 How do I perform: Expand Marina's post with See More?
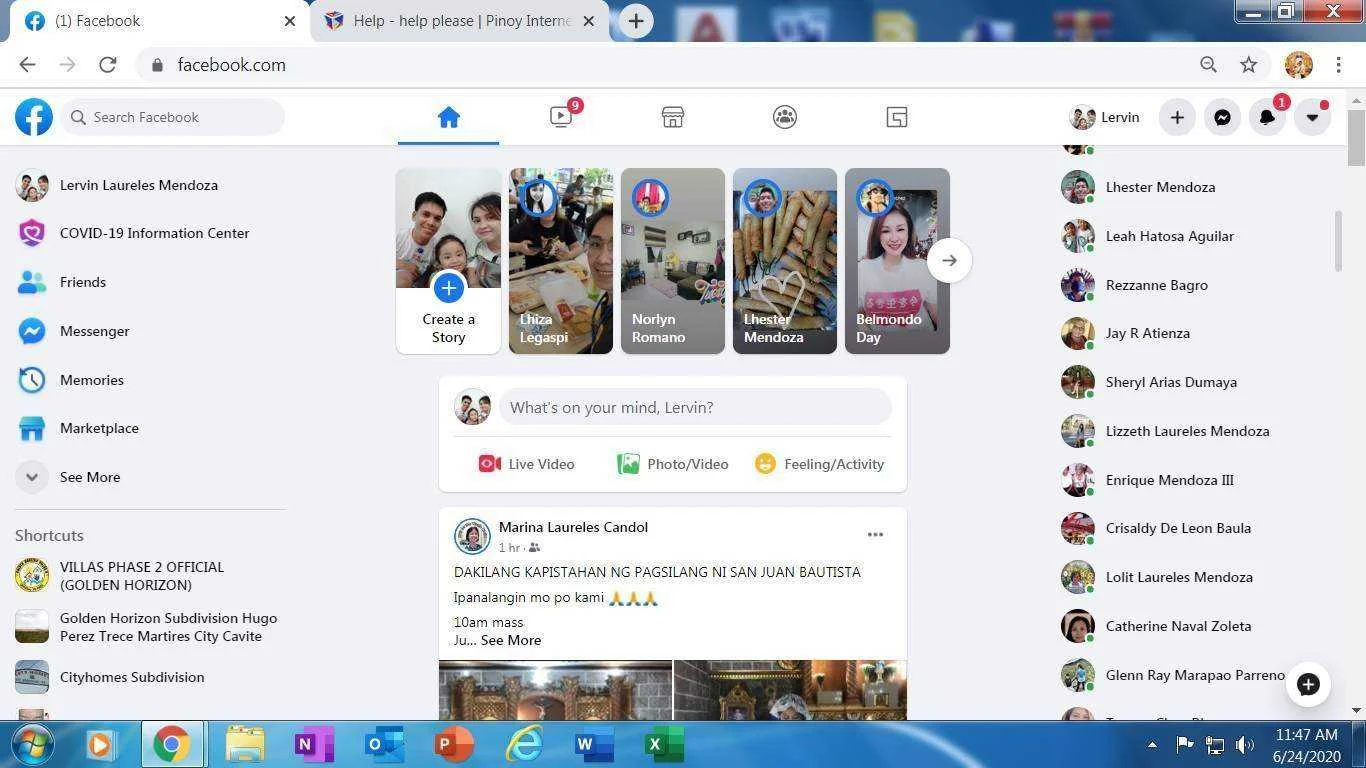[511, 640]
